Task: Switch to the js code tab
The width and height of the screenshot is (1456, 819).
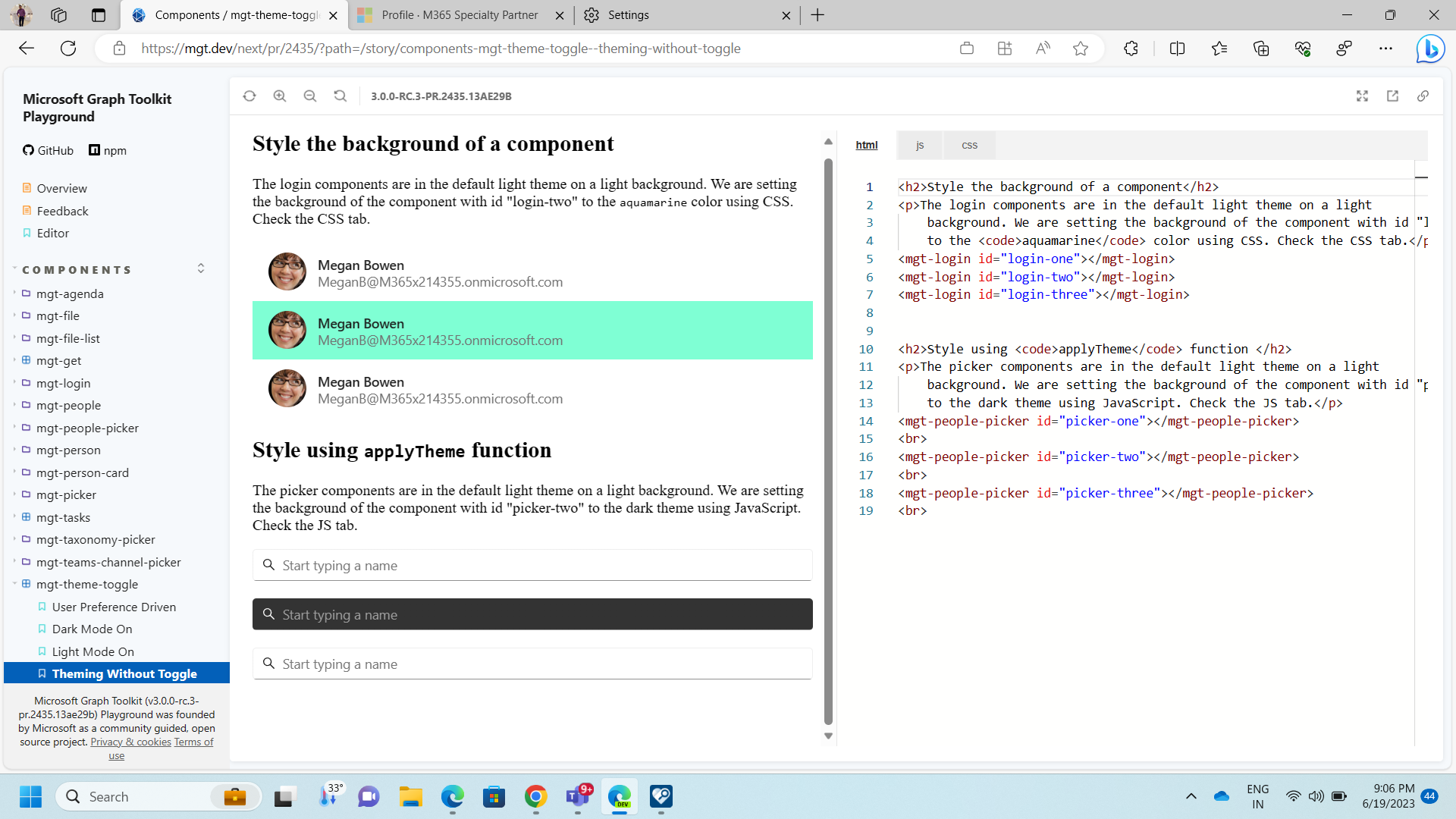Action: click(920, 144)
